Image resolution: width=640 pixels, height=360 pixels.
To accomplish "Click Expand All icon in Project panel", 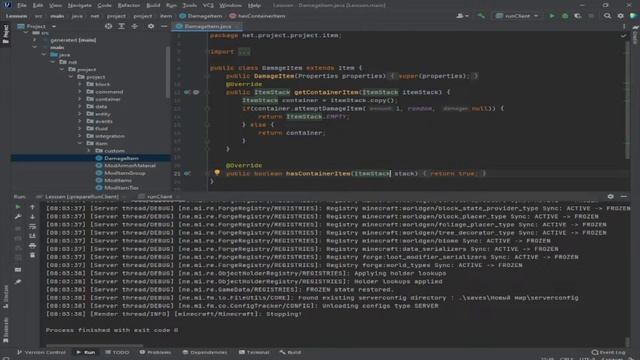I will pyautogui.click(x=122, y=26).
